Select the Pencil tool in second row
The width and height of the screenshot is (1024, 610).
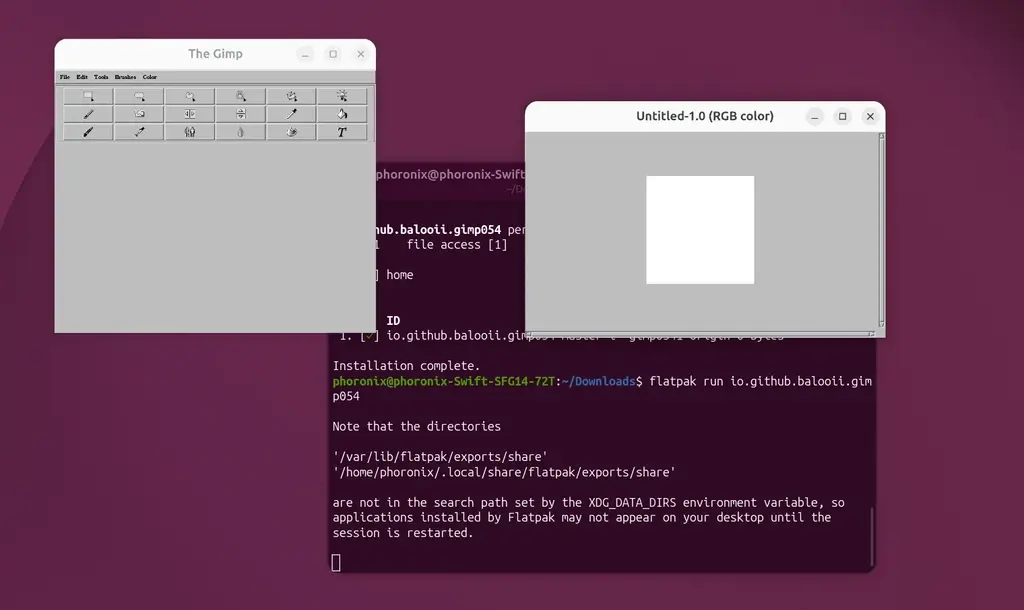(88, 114)
